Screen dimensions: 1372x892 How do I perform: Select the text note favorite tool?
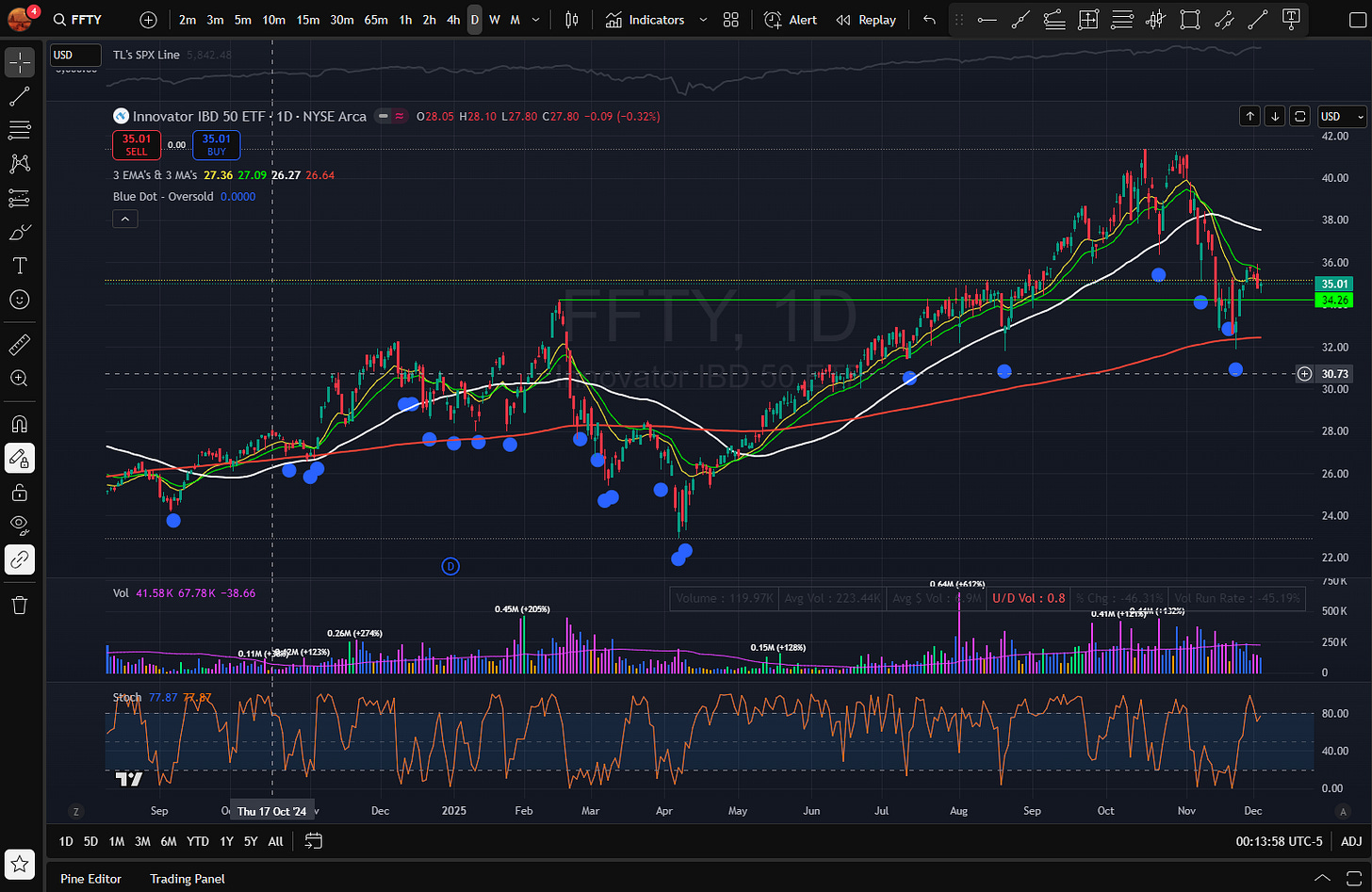click(1292, 20)
